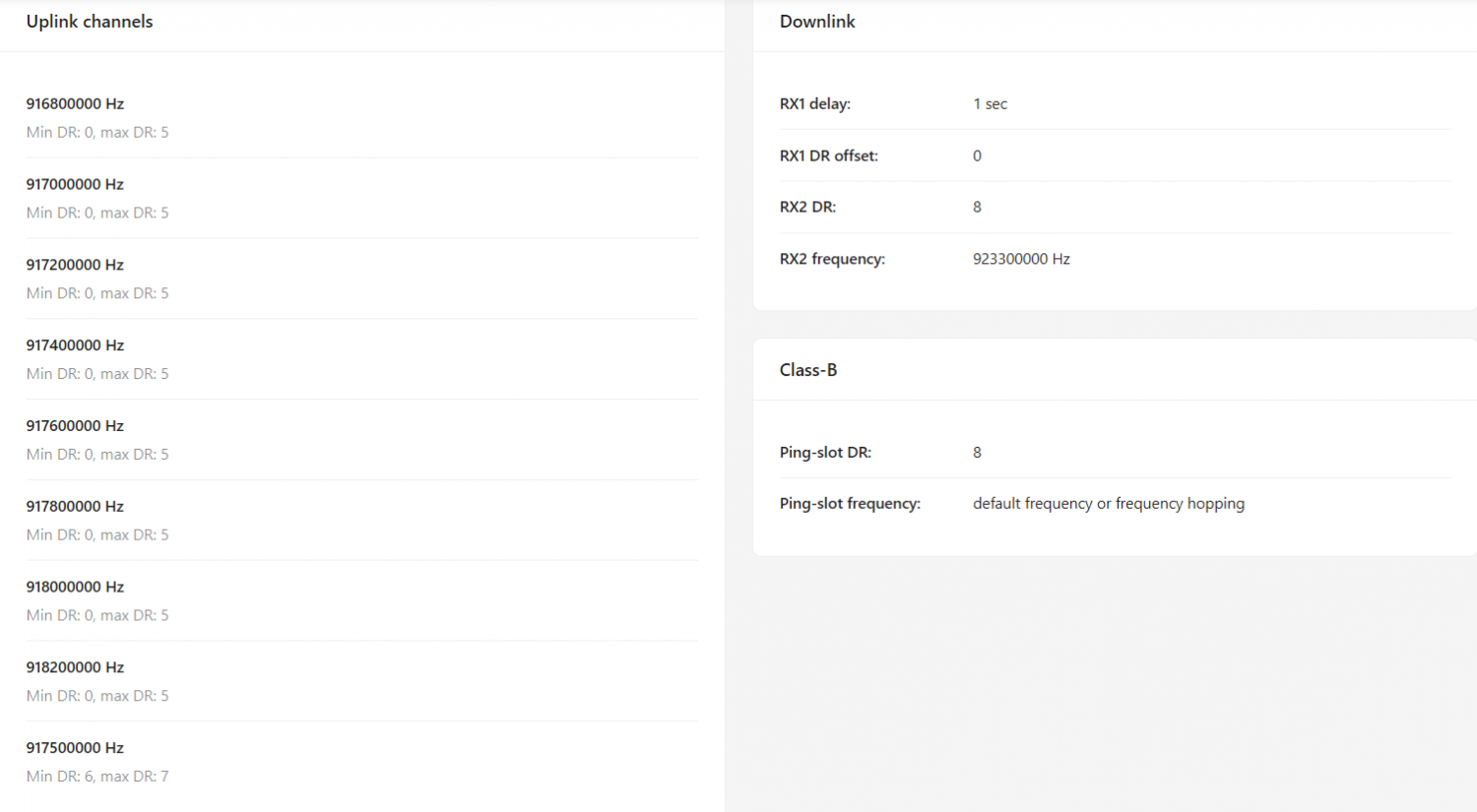Click the 917600000 Hz channel frequency

tap(75, 426)
